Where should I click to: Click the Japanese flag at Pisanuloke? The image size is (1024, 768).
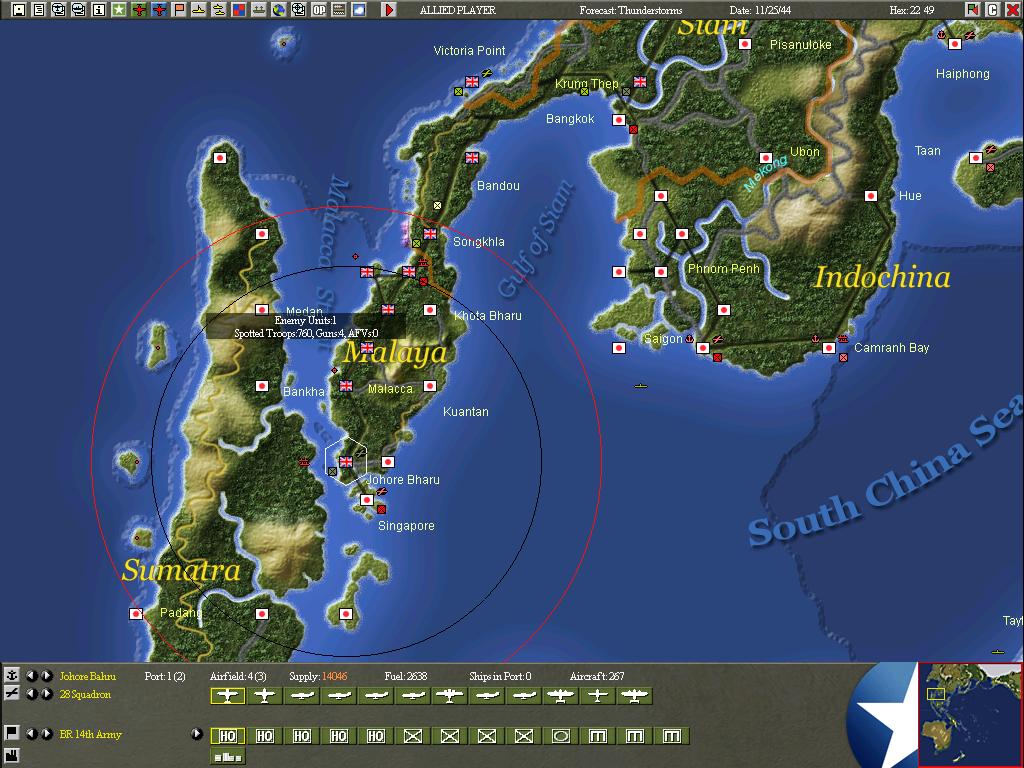[744, 44]
